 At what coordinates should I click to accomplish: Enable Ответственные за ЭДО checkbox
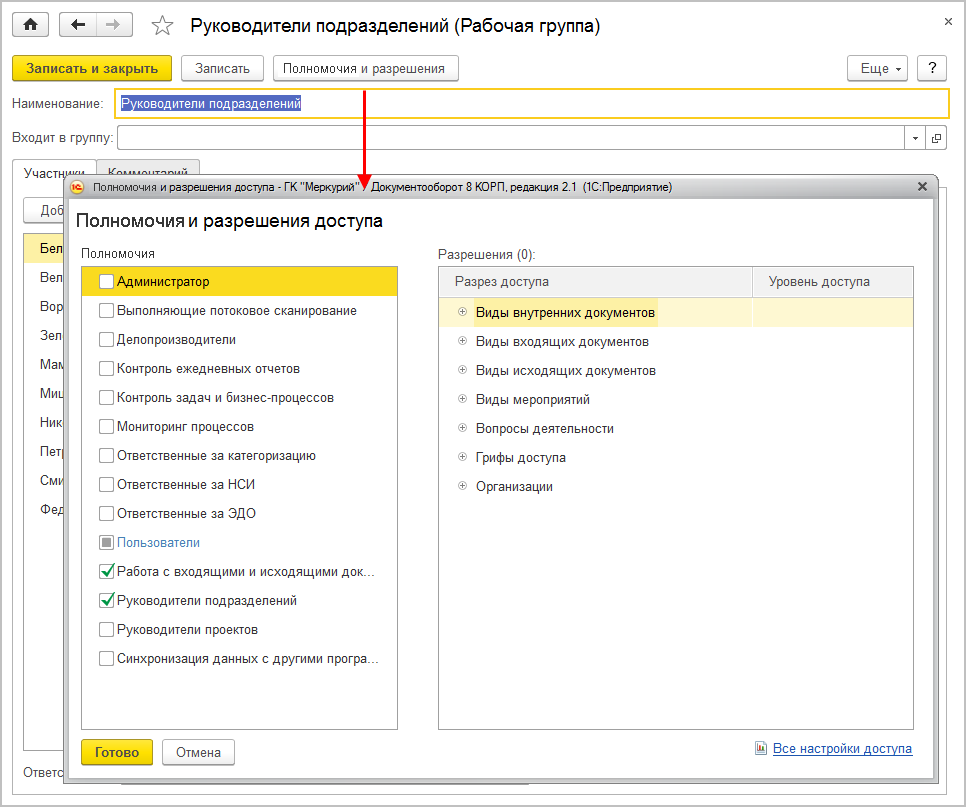pos(107,513)
